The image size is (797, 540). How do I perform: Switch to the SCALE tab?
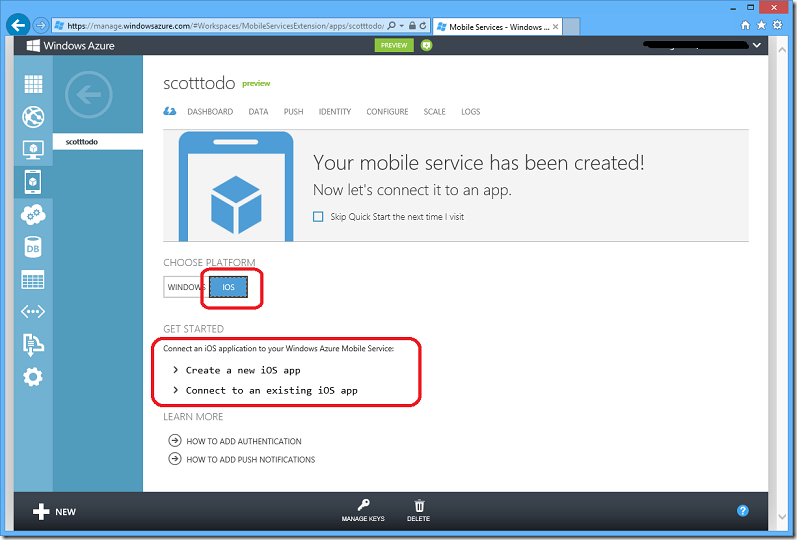[435, 112]
